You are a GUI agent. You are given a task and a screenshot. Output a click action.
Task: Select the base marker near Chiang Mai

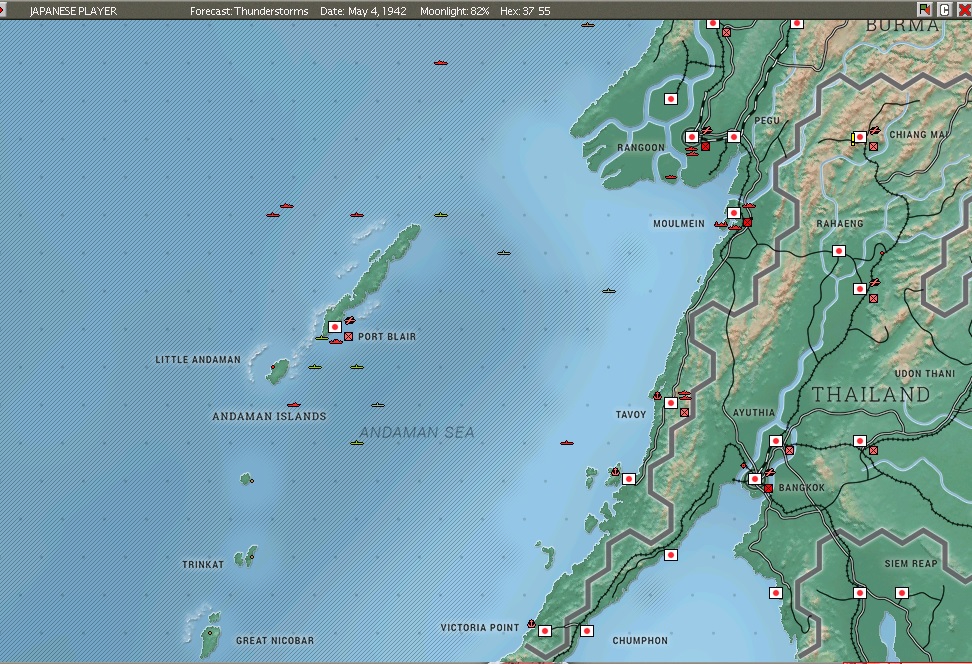pyautogui.click(x=860, y=137)
